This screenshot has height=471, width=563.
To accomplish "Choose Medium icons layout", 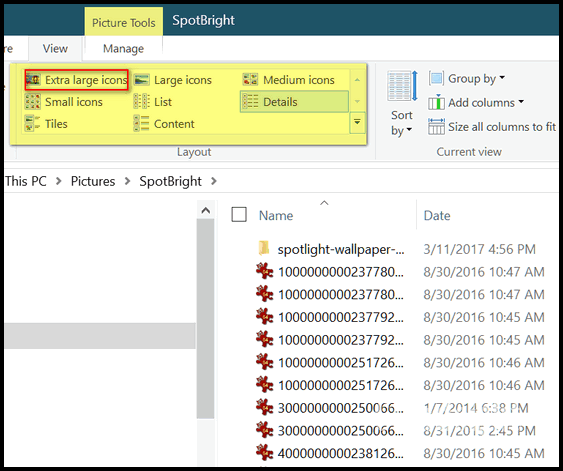I will coord(289,80).
